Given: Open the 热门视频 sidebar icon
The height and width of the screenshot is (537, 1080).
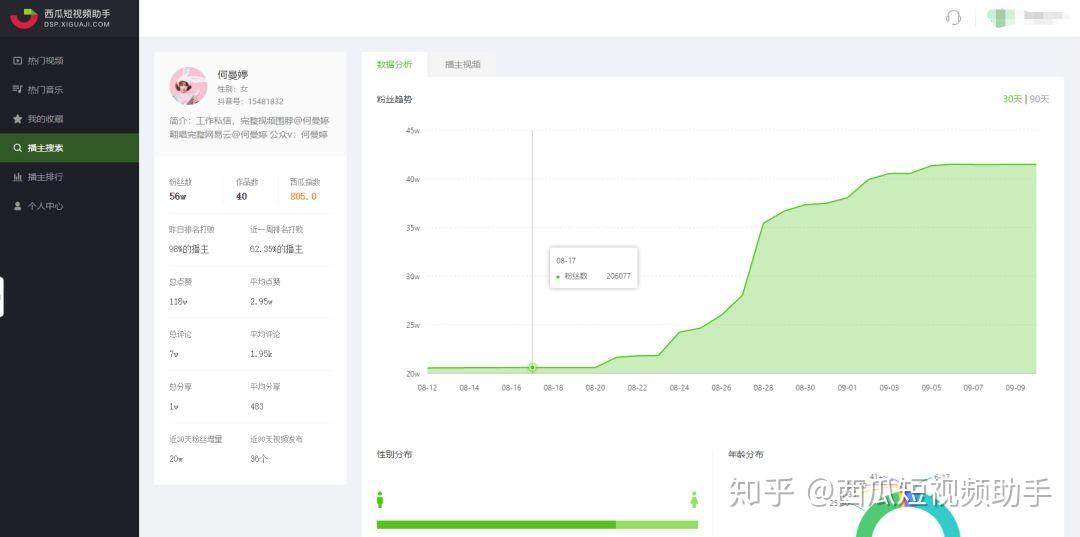Looking at the screenshot, I should tap(18, 61).
